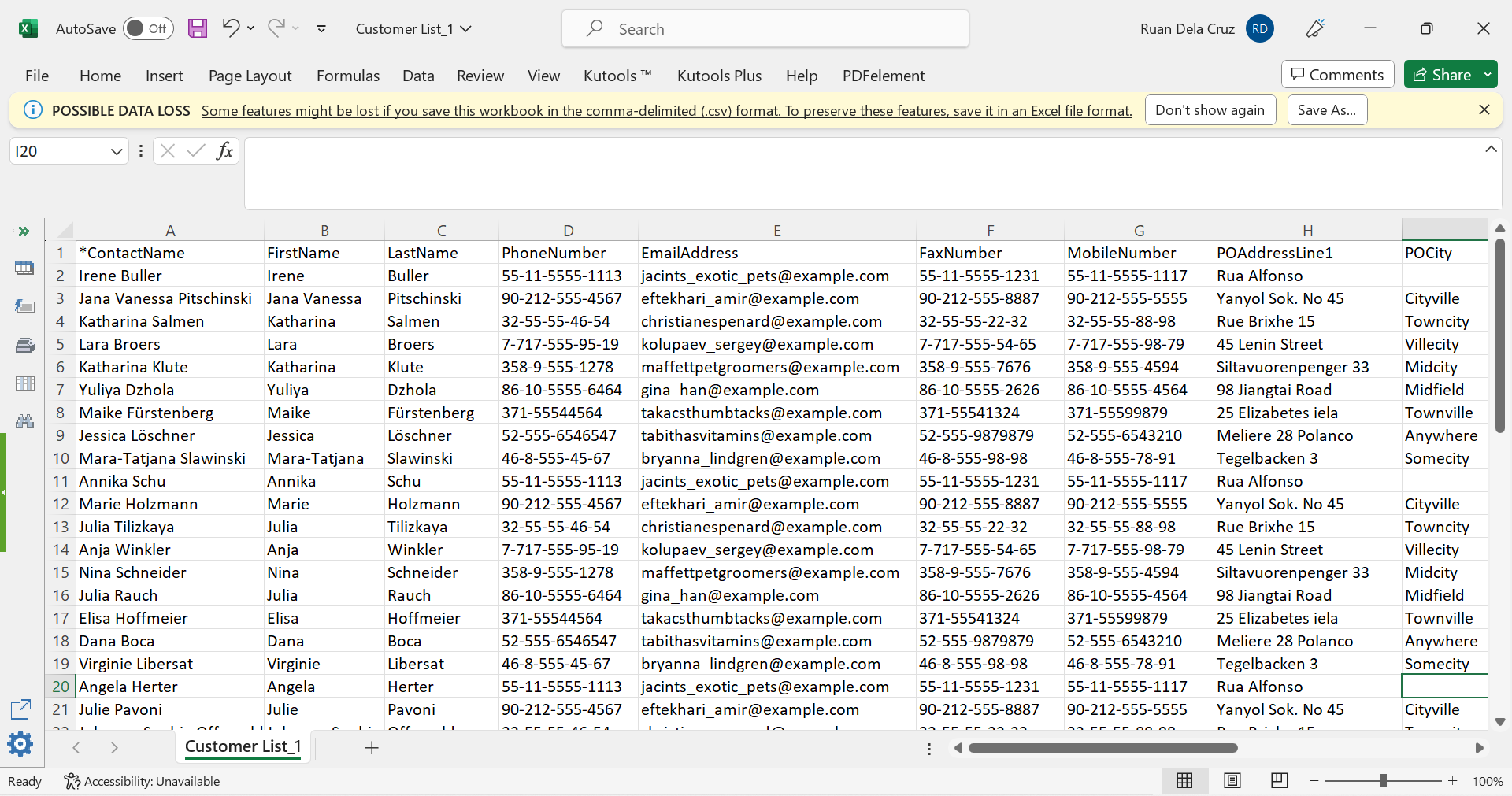This screenshot has width=1512, height=796.
Task: Add a new sheet with plus button
Action: coord(372,748)
